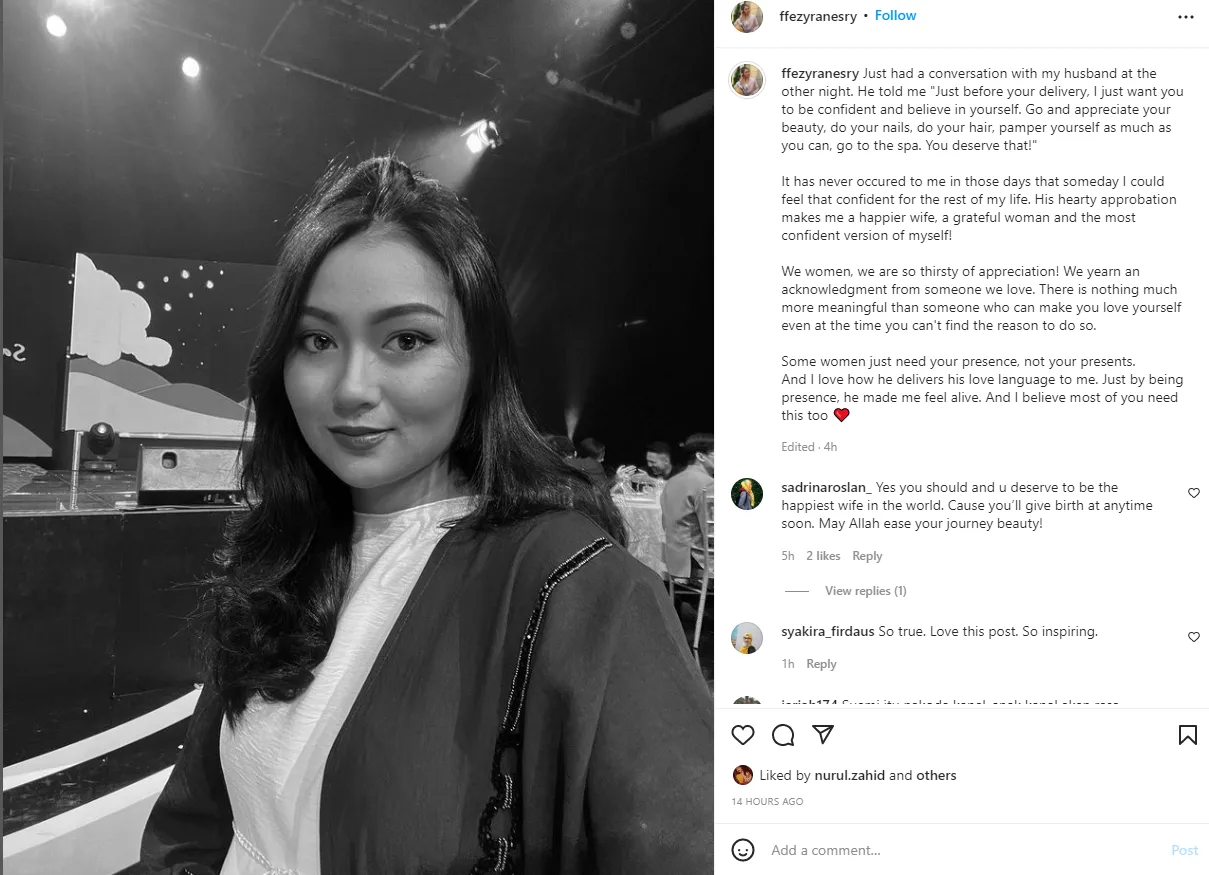This screenshot has width=1209, height=875.
Task: Open syakira_firdaus commenter avatar
Action: point(747,638)
